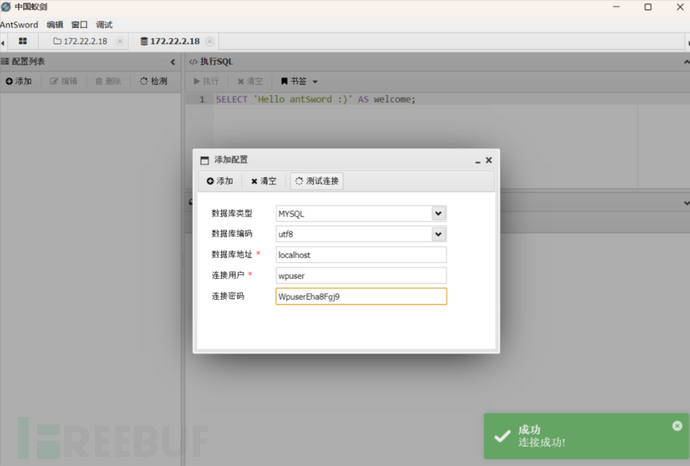
Task: Dismiss the 连接成功 notification
Action: coord(677,426)
